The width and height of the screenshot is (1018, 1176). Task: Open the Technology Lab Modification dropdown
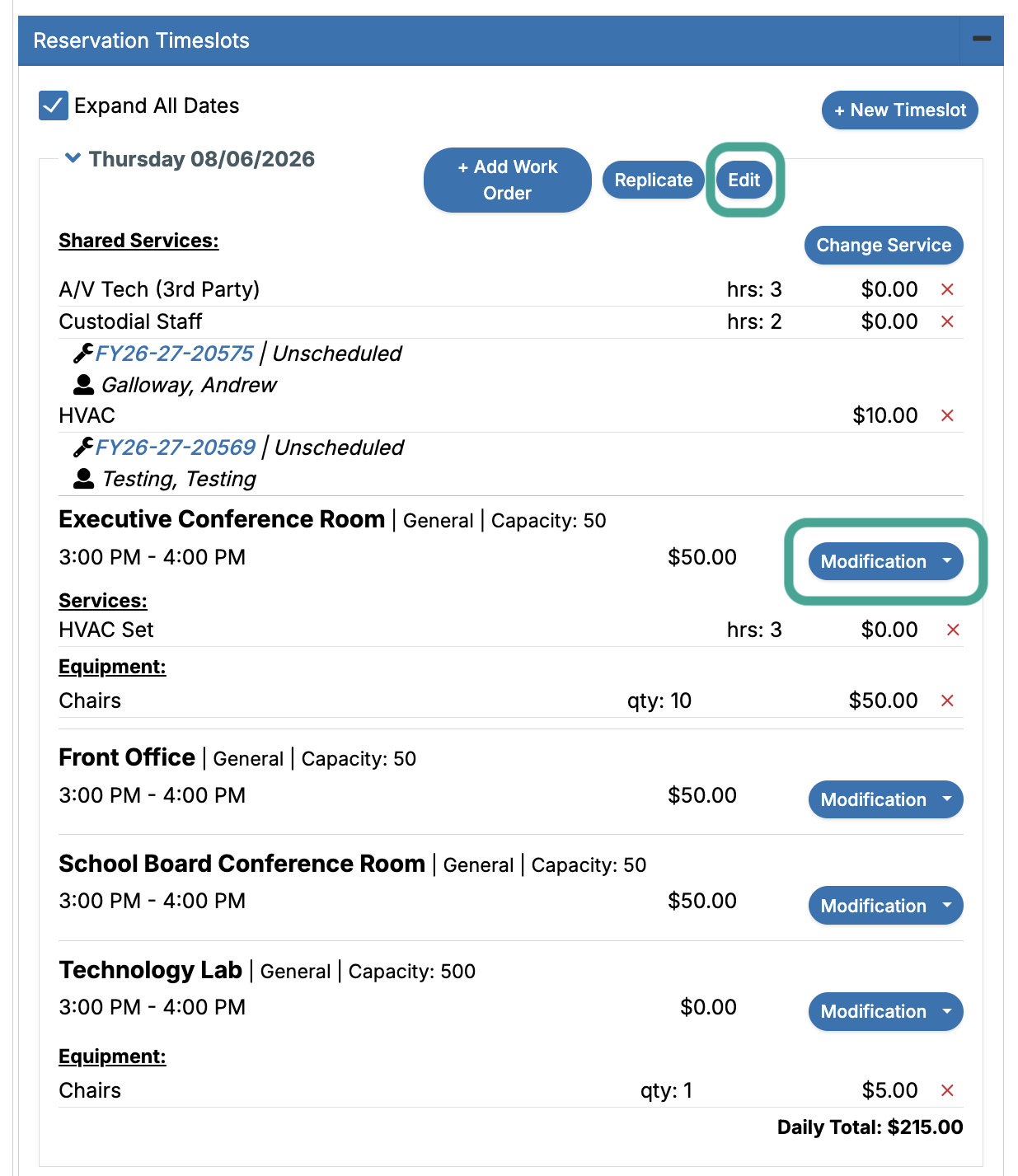click(x=885, y=1011)
